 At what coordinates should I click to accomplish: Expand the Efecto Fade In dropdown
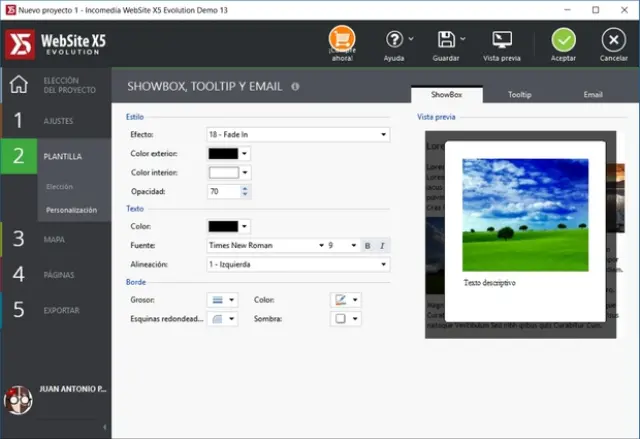[298, 134]
